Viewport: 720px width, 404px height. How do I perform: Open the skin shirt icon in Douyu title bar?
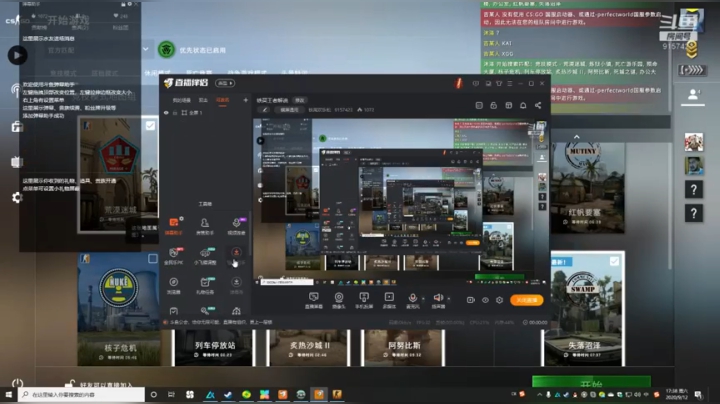coord(499,84)
